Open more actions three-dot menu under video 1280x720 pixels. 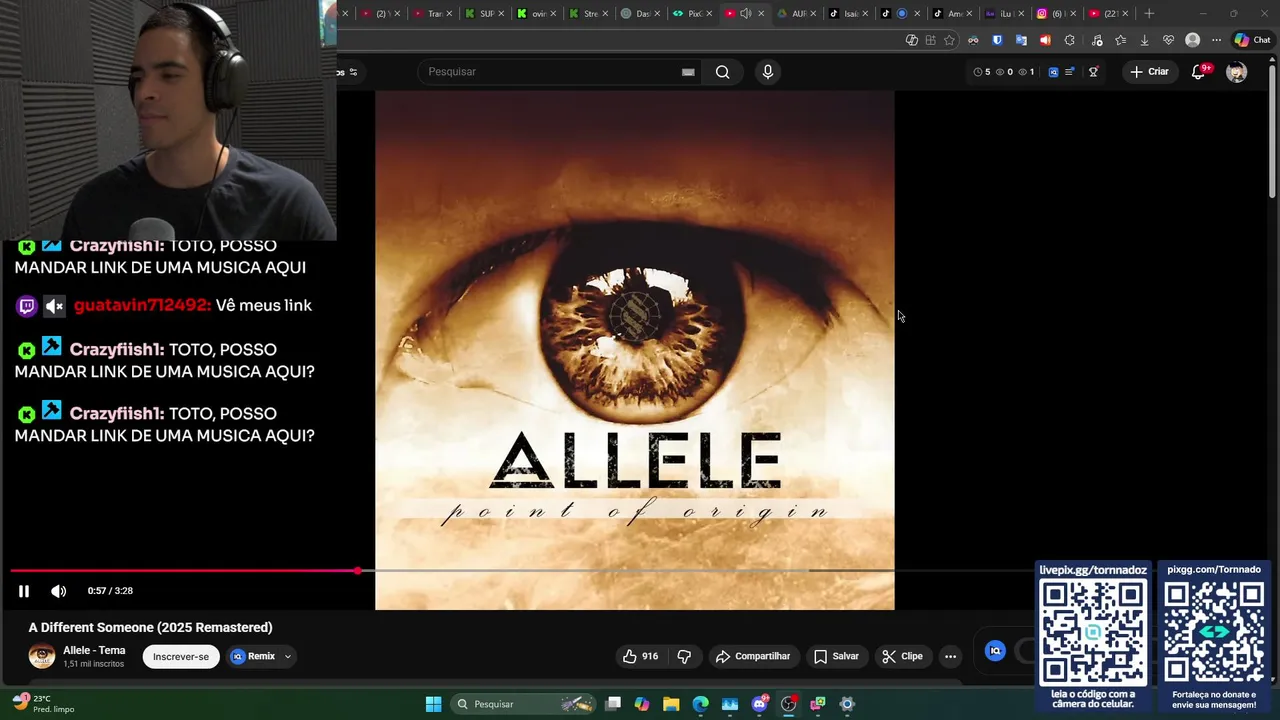click(950, 656)
